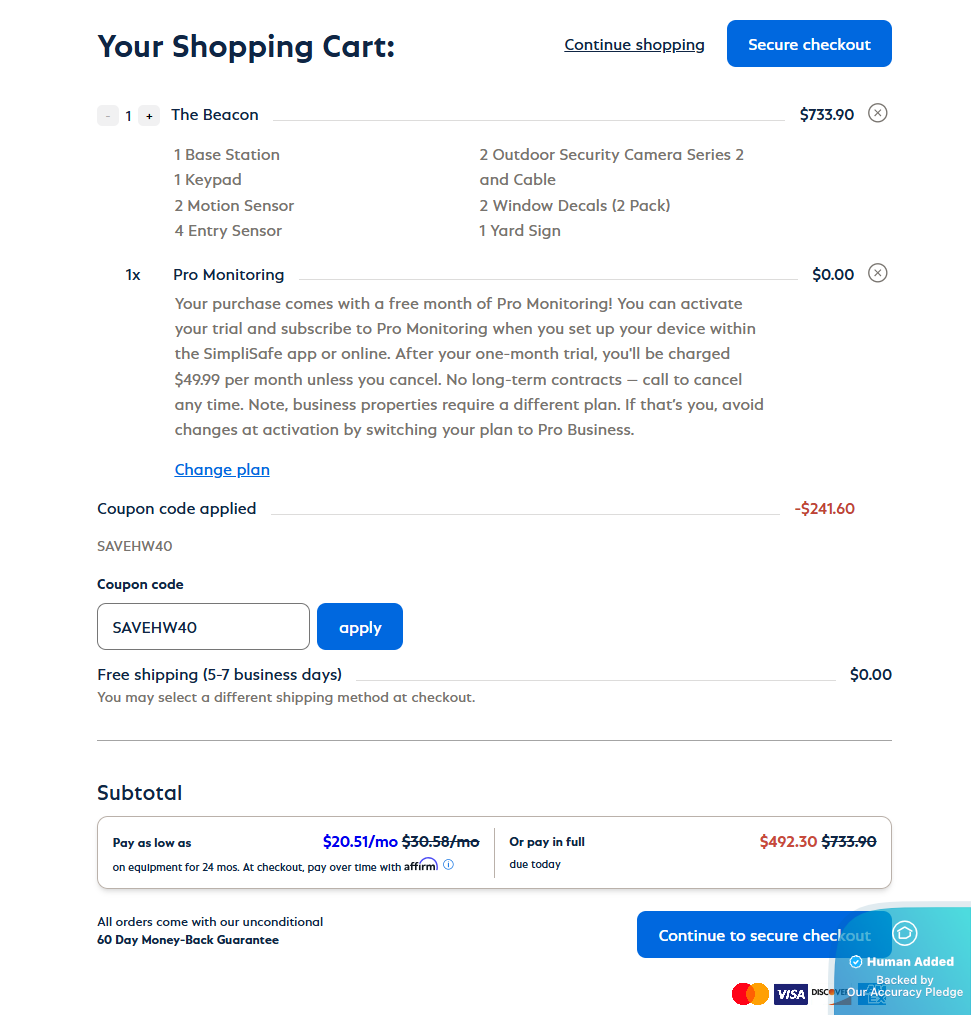Click the Mastercard payment icon

pyautogui.click(x=750, y=994)
